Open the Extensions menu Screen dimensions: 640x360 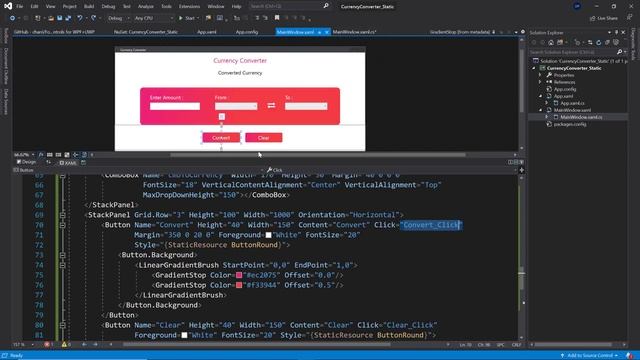coord(189,7)
